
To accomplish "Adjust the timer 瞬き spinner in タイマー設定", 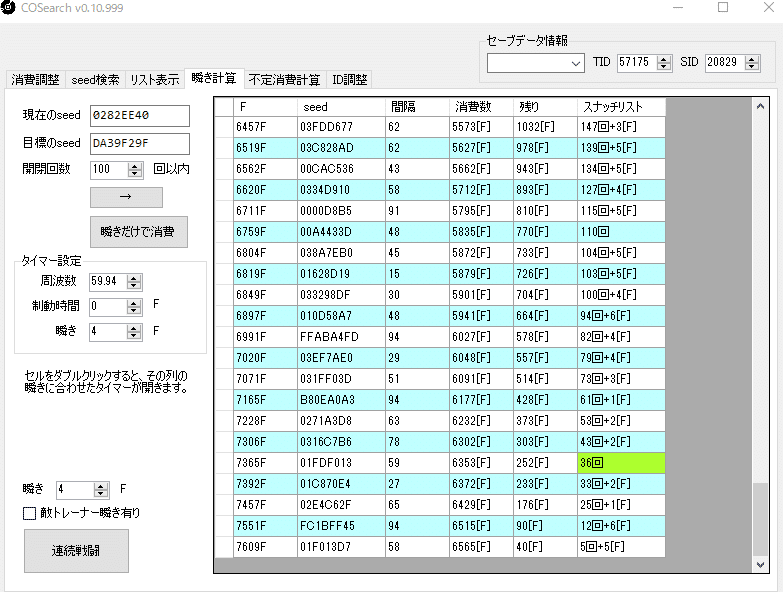I will [133, 332].
